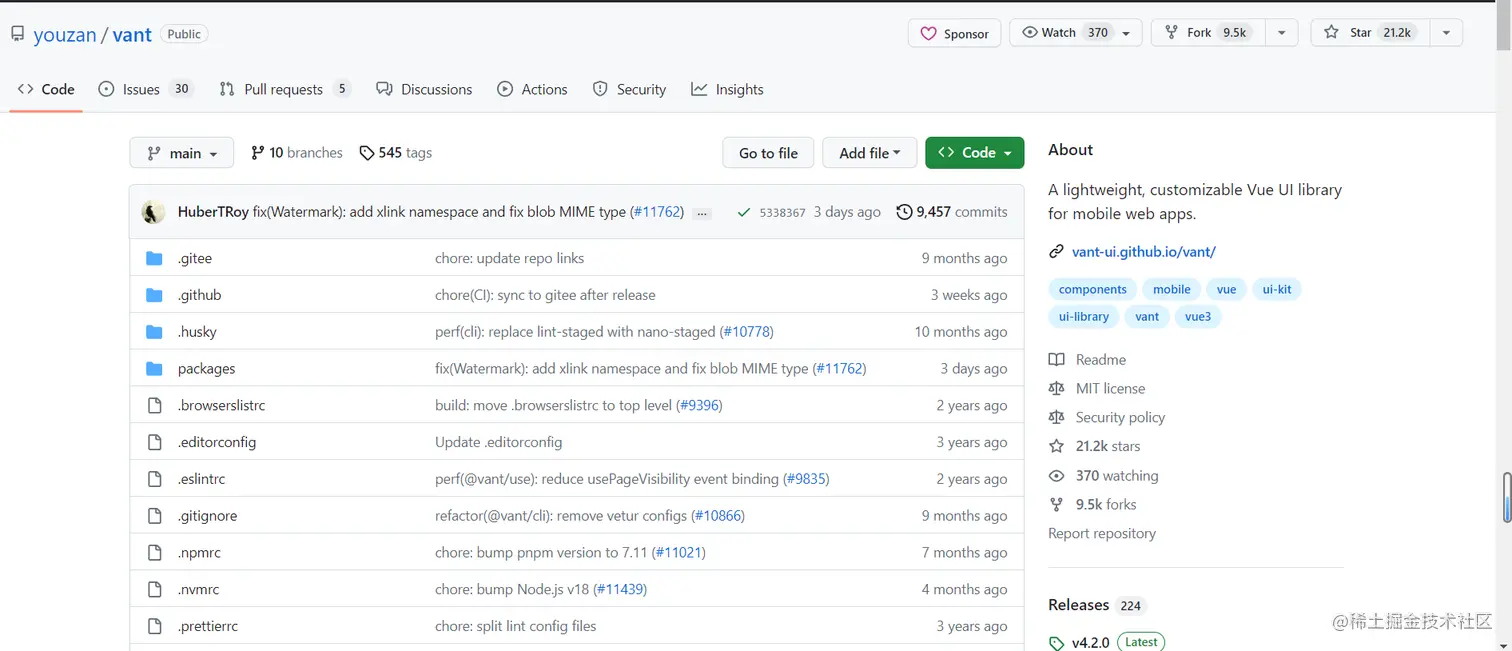Screen dimensions: 1512x651
Task: Click the vue3 topic tag
Action: pos(1197,316)
